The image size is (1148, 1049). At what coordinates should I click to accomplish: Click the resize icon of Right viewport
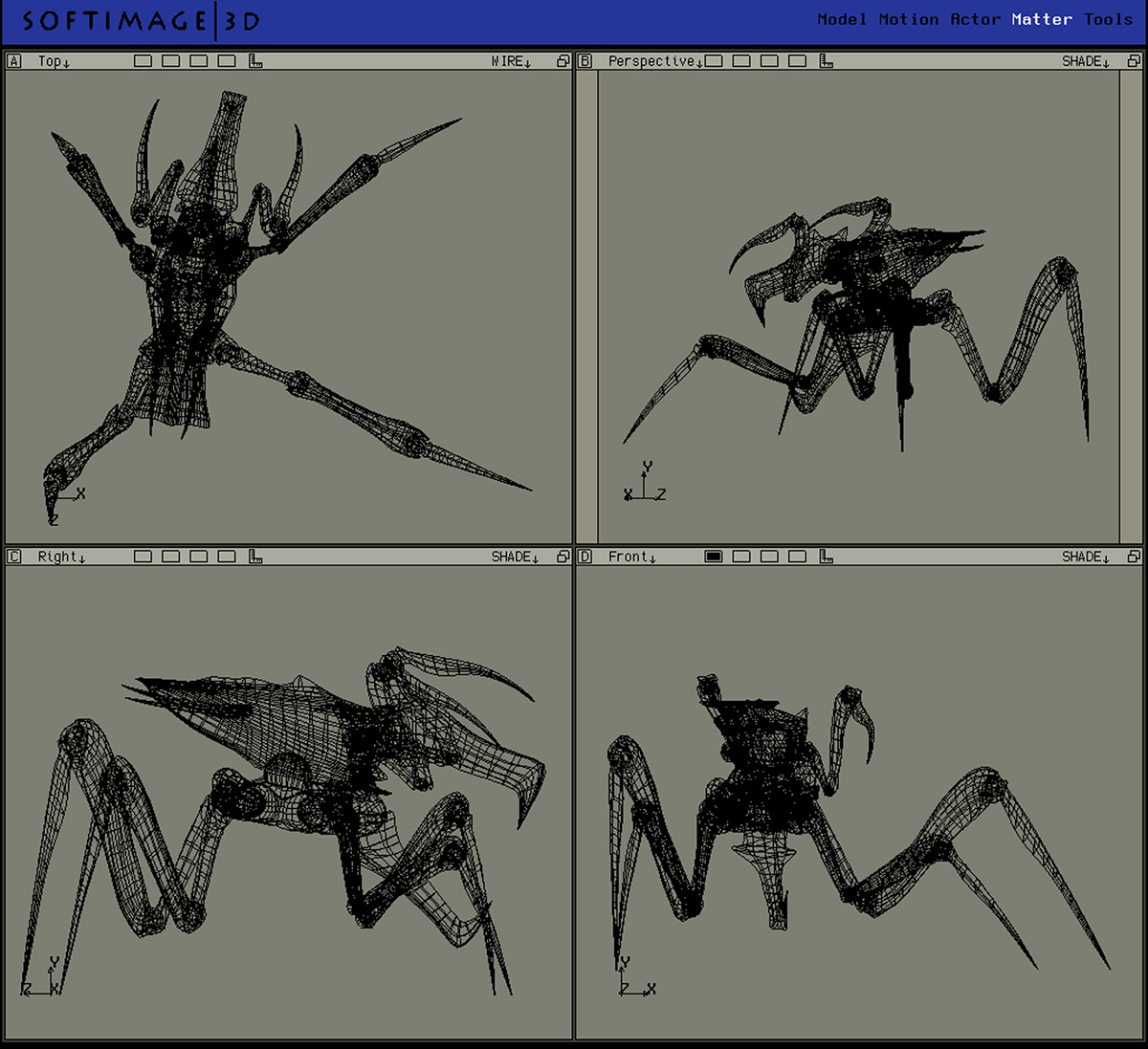coord(563,557)
